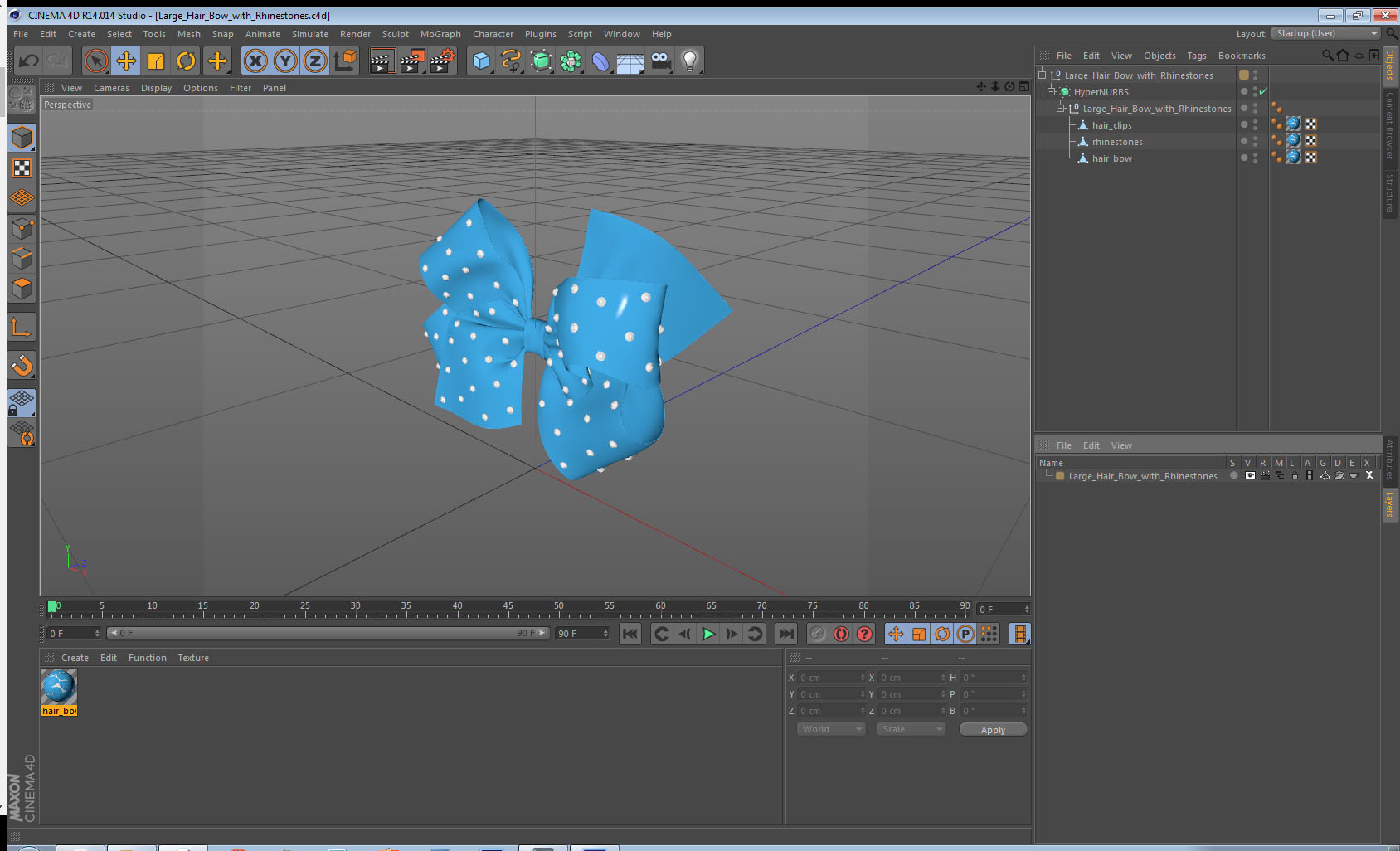Activate the Rotate tool

pyautogui.click(x=187, y=61)
